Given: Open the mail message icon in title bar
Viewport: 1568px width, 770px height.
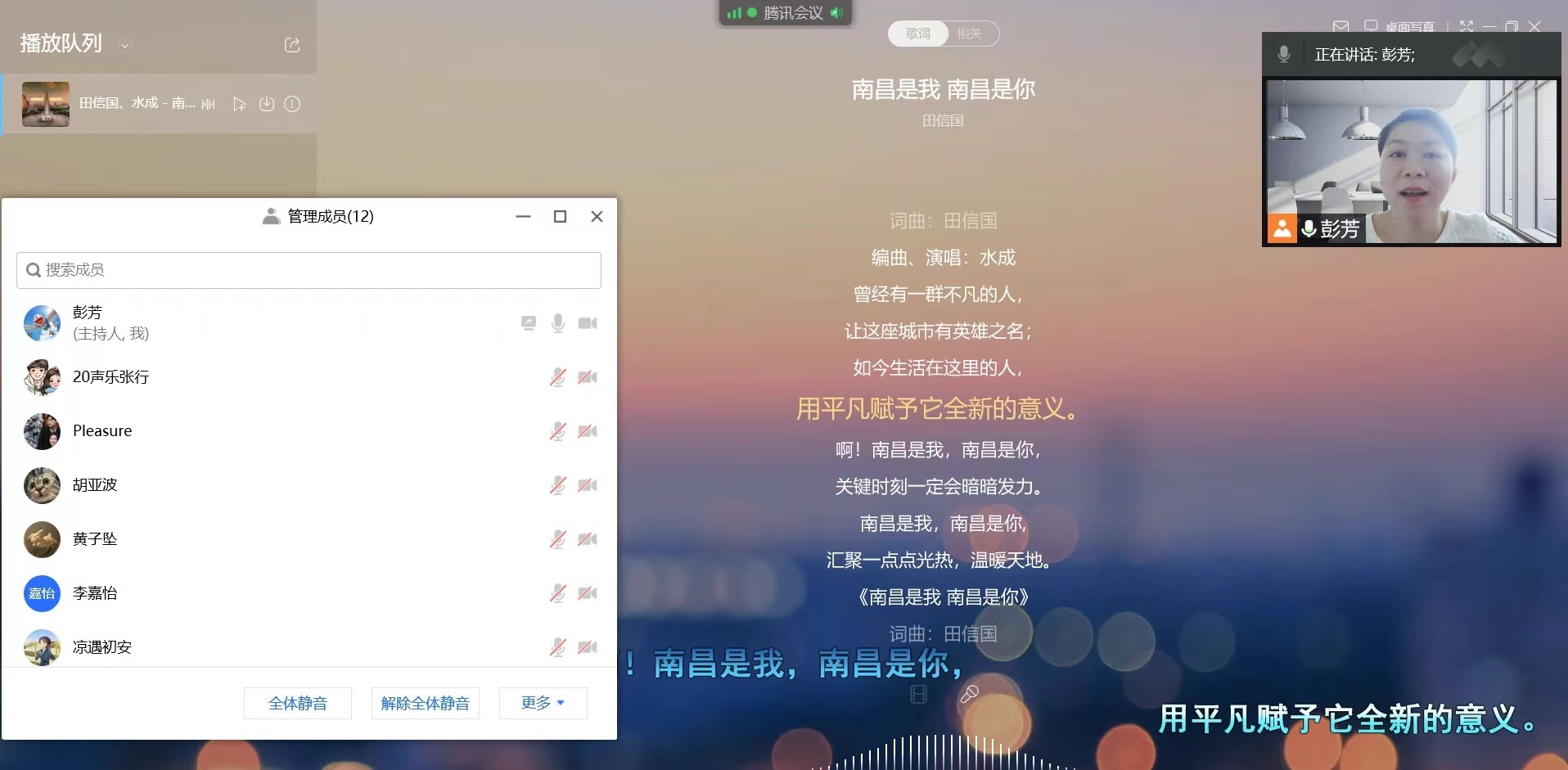Looking at the screenshot, I should click(x=1340, y=27).
